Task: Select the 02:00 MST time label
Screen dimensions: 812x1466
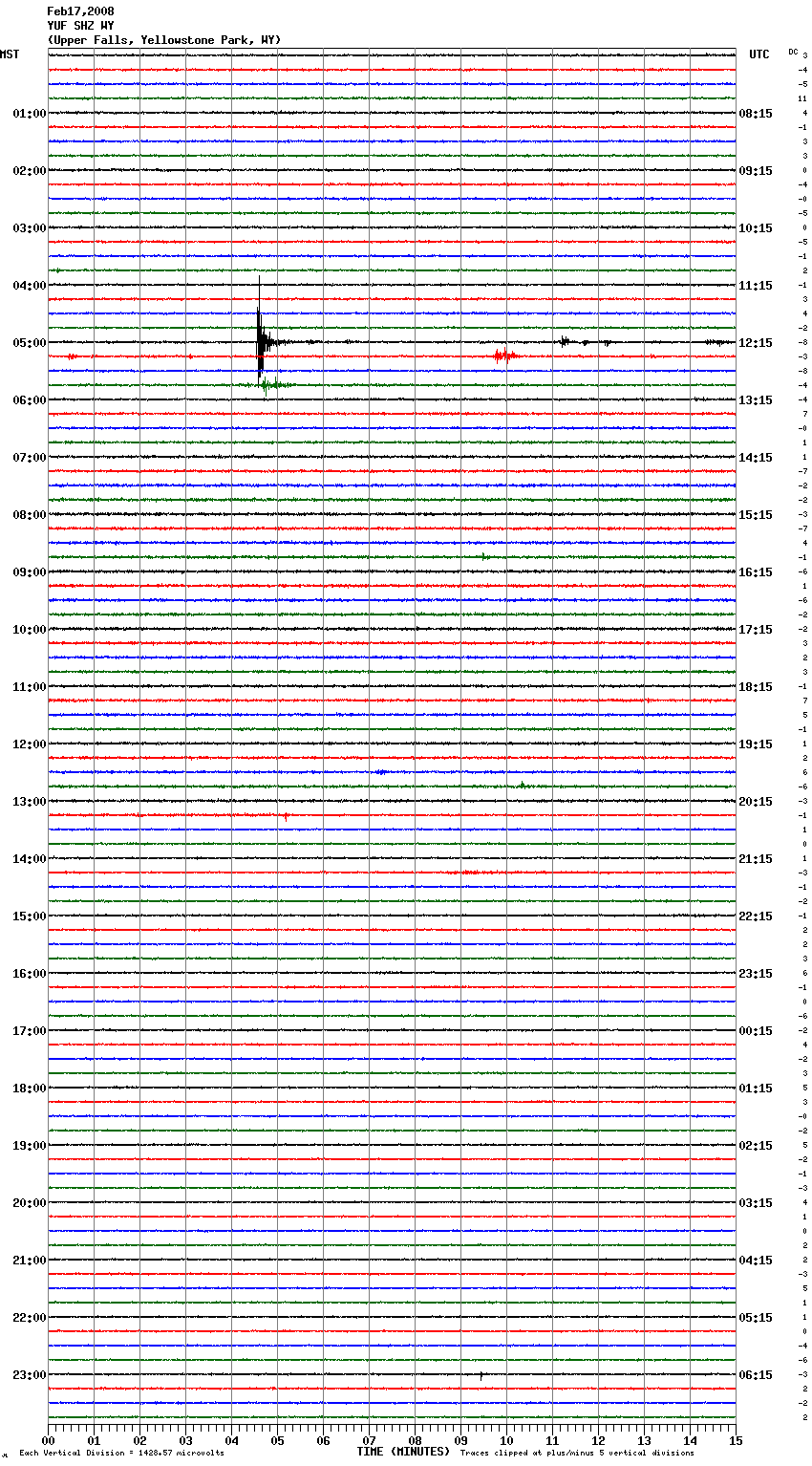Action: point(29,171)
